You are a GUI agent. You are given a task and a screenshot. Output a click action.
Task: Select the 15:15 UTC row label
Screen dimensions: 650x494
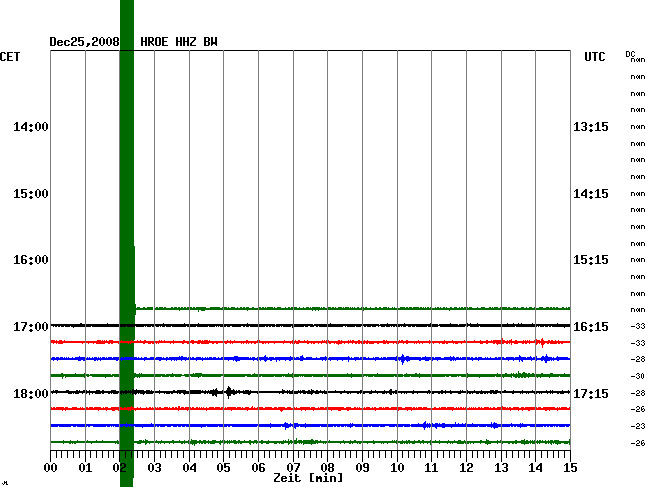pos(591,260)
